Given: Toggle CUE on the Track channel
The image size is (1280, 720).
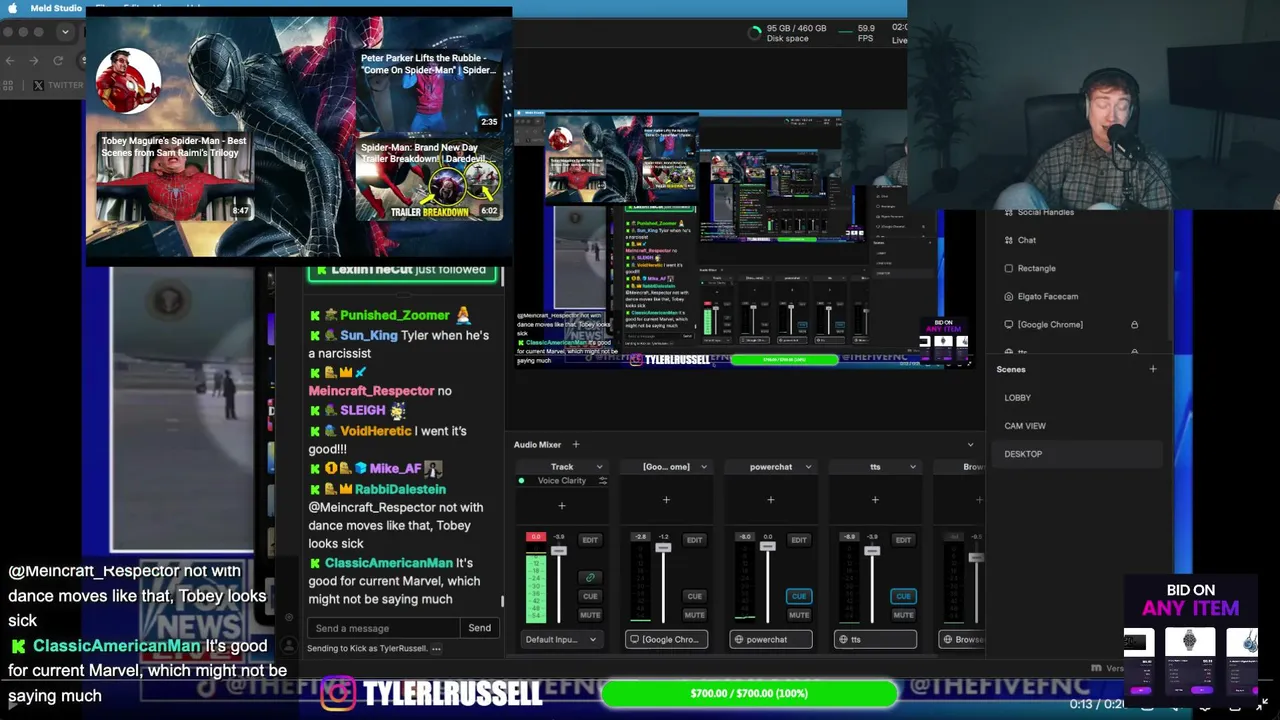Looking at the screenshot, I should click(x=590, y=596).
